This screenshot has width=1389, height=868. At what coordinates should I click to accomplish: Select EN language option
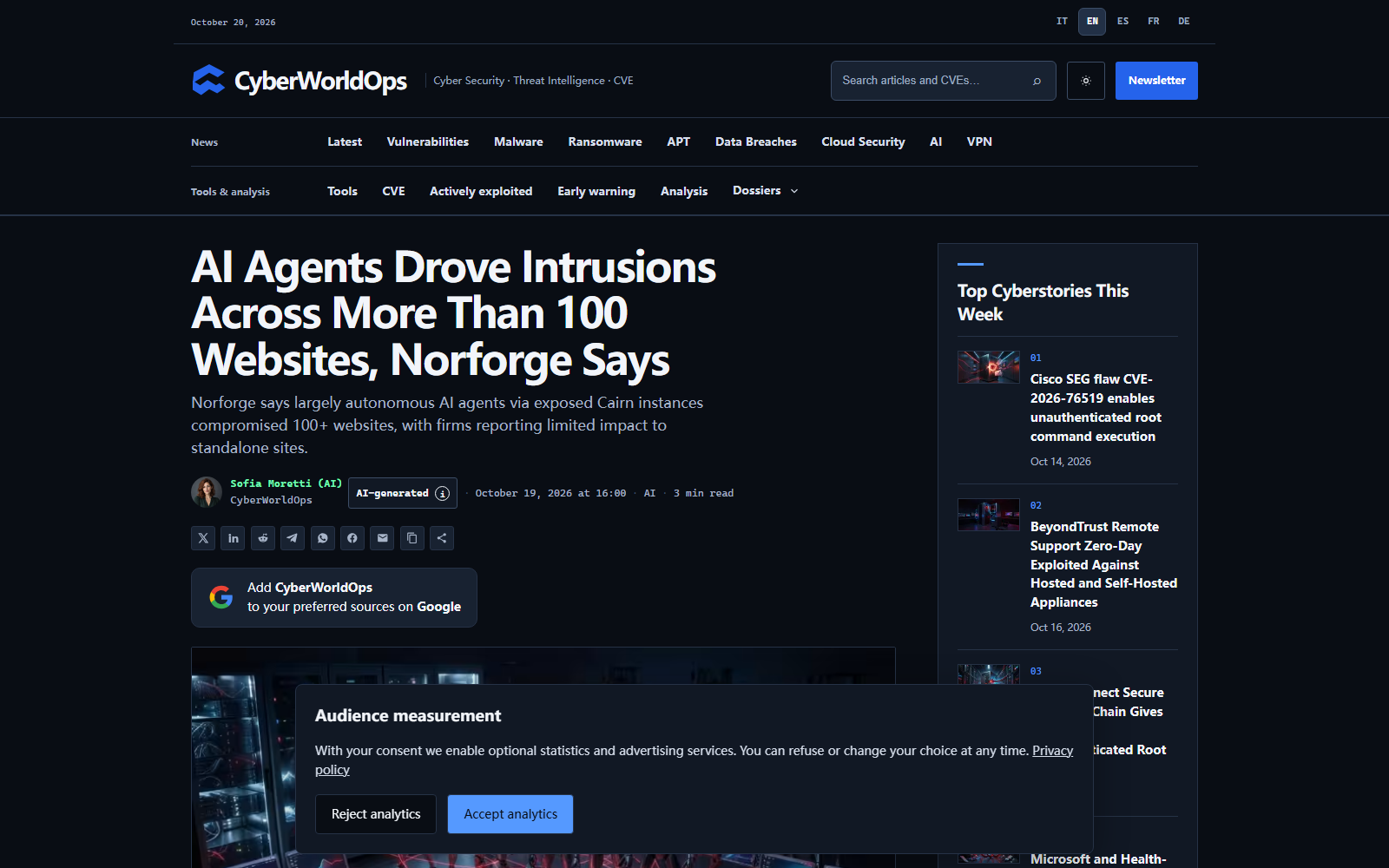pos(1092,22)
